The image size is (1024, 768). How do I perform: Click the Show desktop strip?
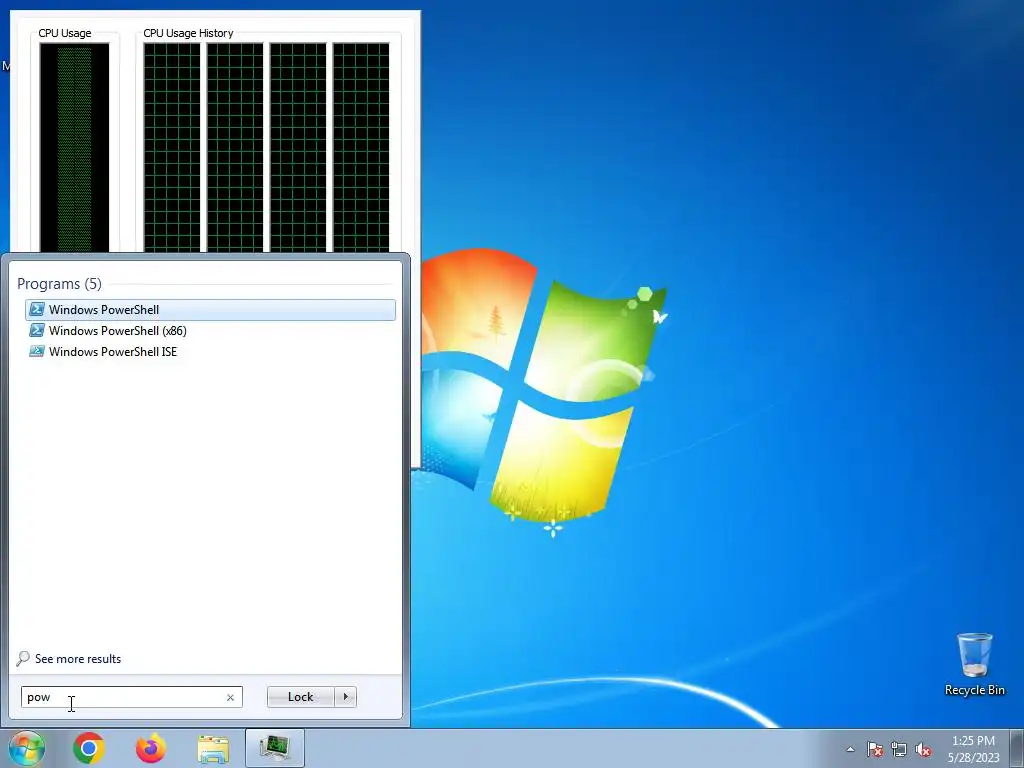click(1017, 748)
